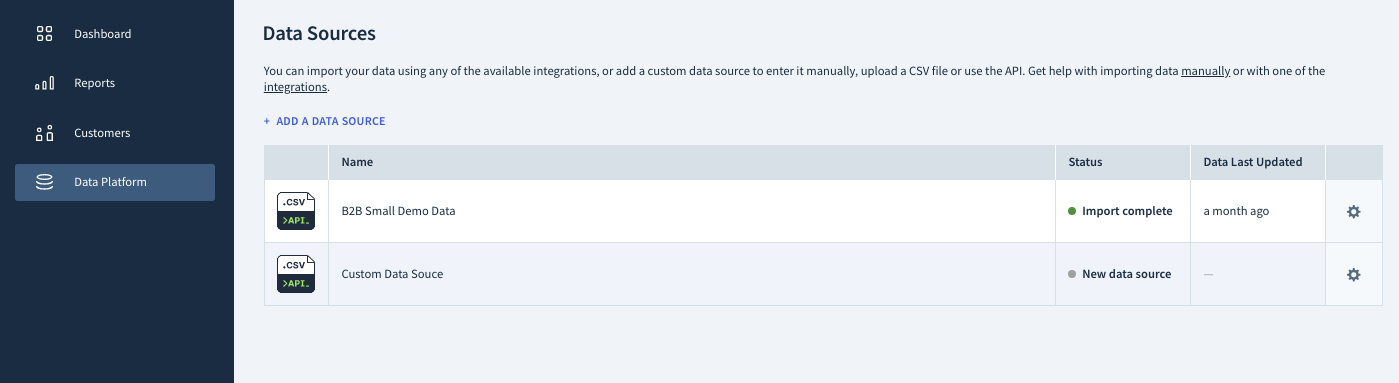Open settings gear for Custom Data Souce
This screenshot has height=383, width=1399.
pos(1353,274)
